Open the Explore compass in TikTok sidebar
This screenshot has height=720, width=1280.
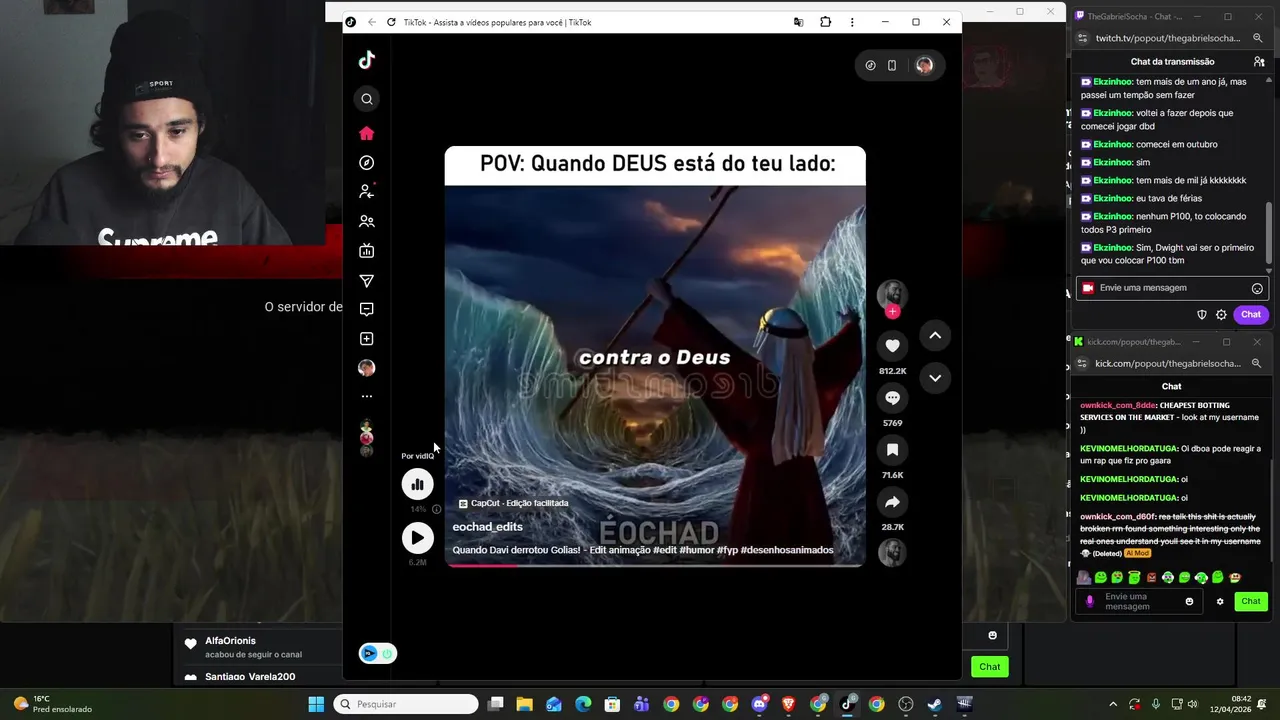(367, 163)
